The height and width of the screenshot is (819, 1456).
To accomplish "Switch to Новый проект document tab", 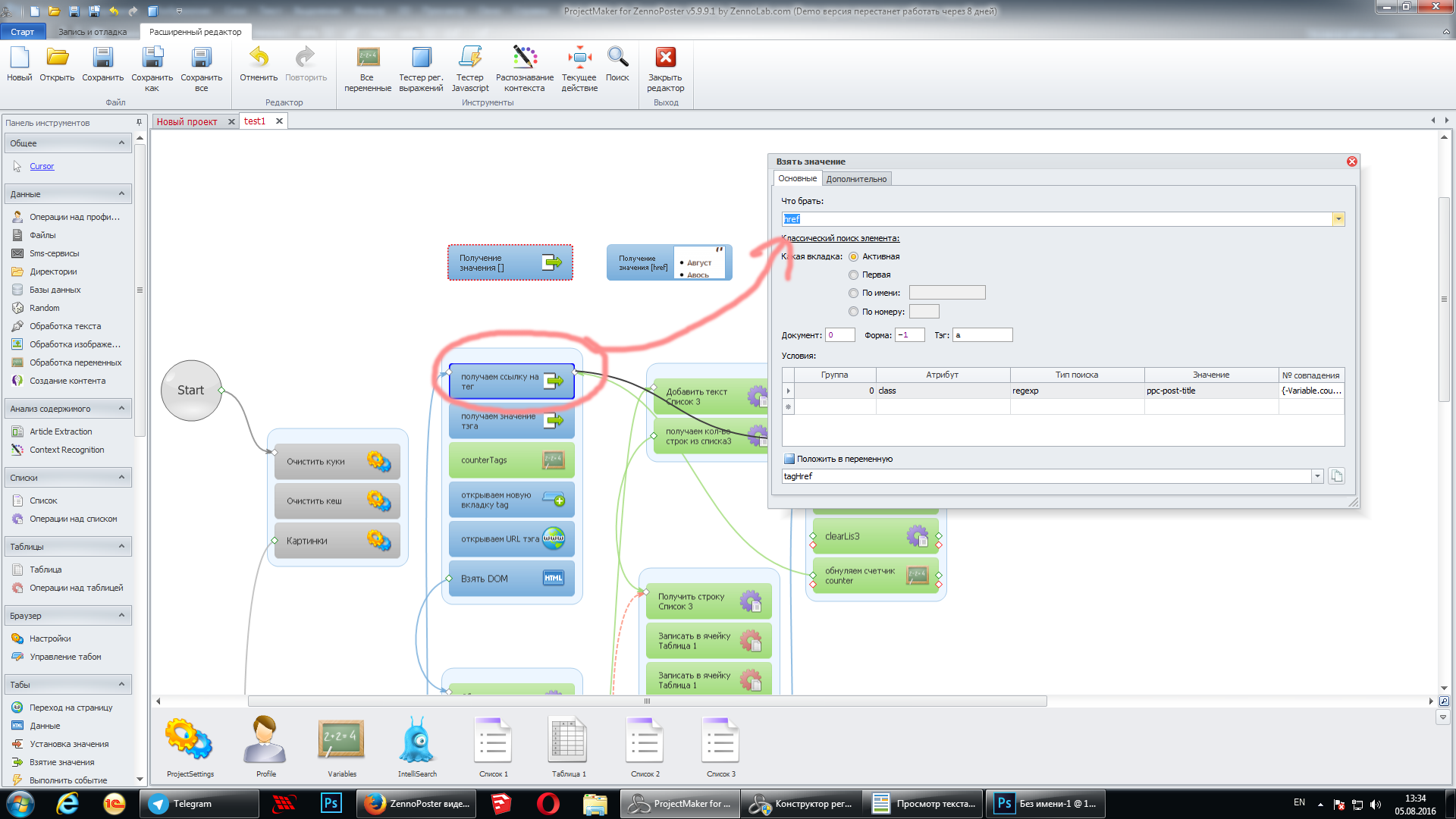I will 187,121.
